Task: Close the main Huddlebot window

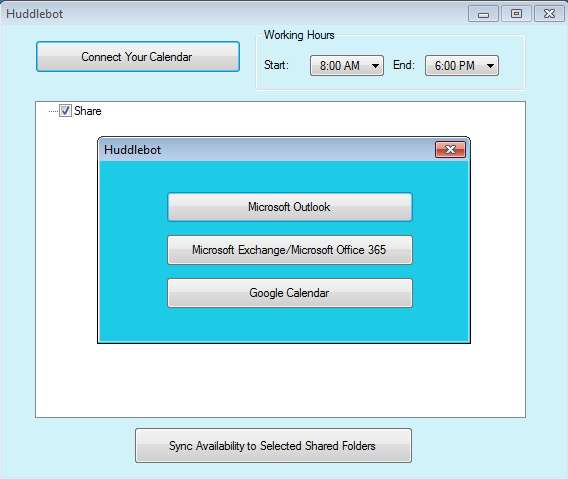Action: click(x=549, y=14)
